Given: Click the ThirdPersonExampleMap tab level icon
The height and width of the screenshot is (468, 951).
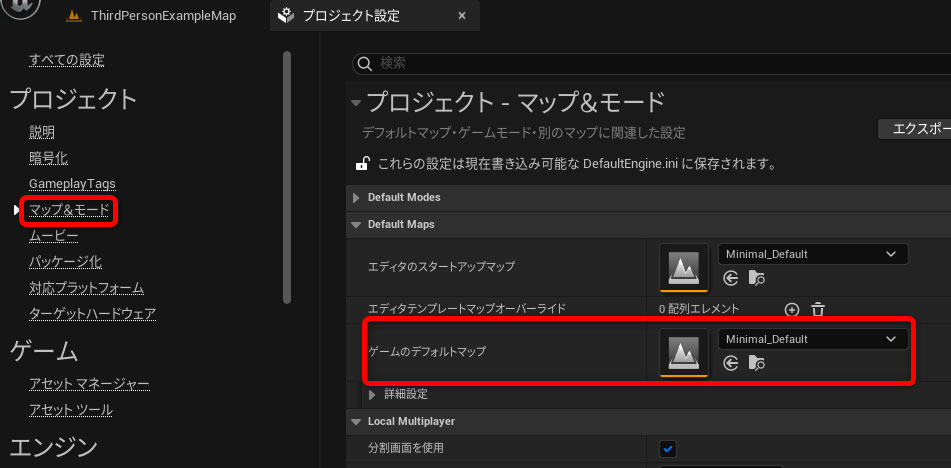Looking at the screenshot, I should 74,16.
